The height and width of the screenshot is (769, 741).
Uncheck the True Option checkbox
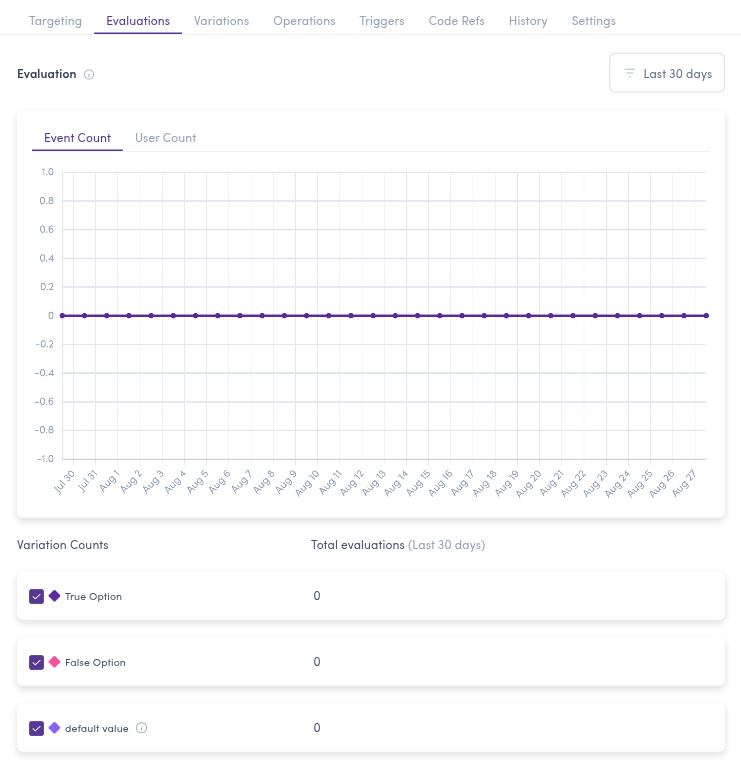point(36,596)
